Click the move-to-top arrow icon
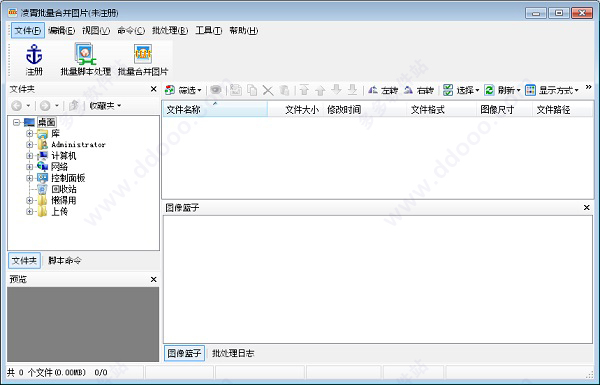 (304, 90)
